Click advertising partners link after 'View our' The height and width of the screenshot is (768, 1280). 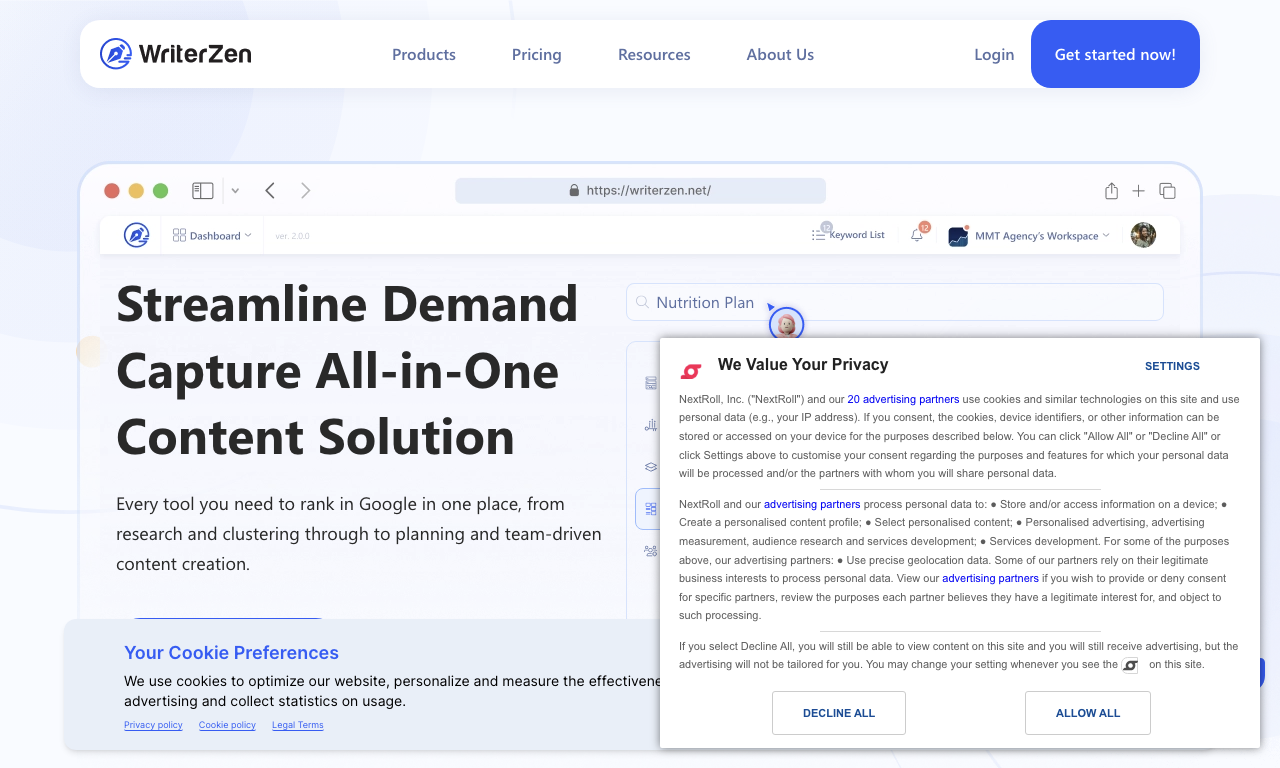(990, 578)
